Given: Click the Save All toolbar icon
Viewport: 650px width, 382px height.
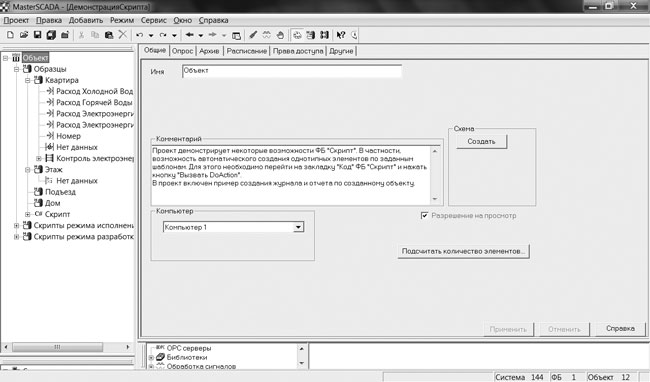Looking at the screenshot, I should [51, 35].
